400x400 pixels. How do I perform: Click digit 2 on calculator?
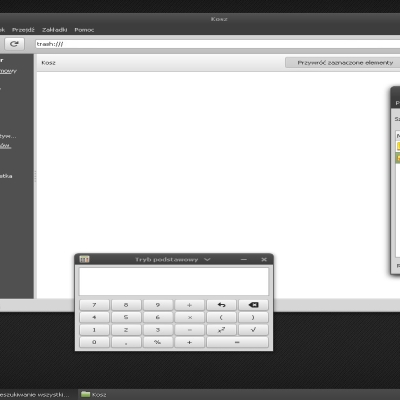126,330
